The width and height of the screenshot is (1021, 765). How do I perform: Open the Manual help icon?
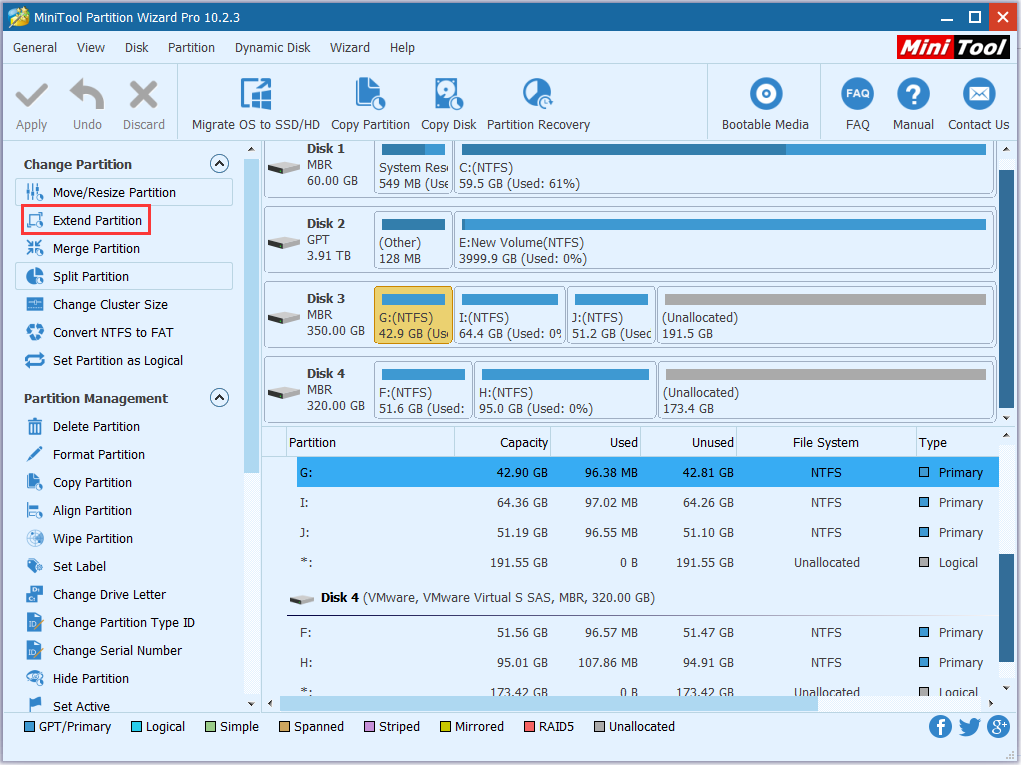pos(913,104)
